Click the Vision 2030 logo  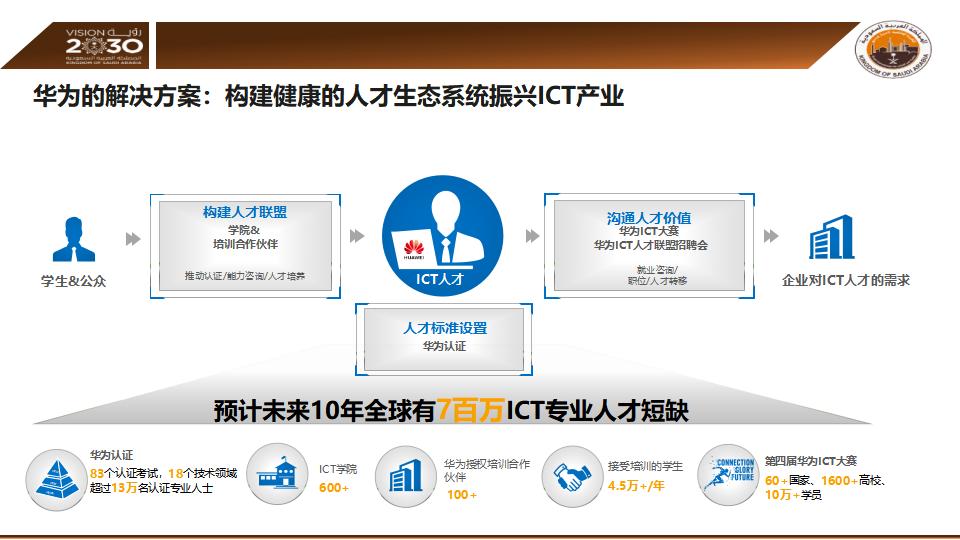coord(104,45)
